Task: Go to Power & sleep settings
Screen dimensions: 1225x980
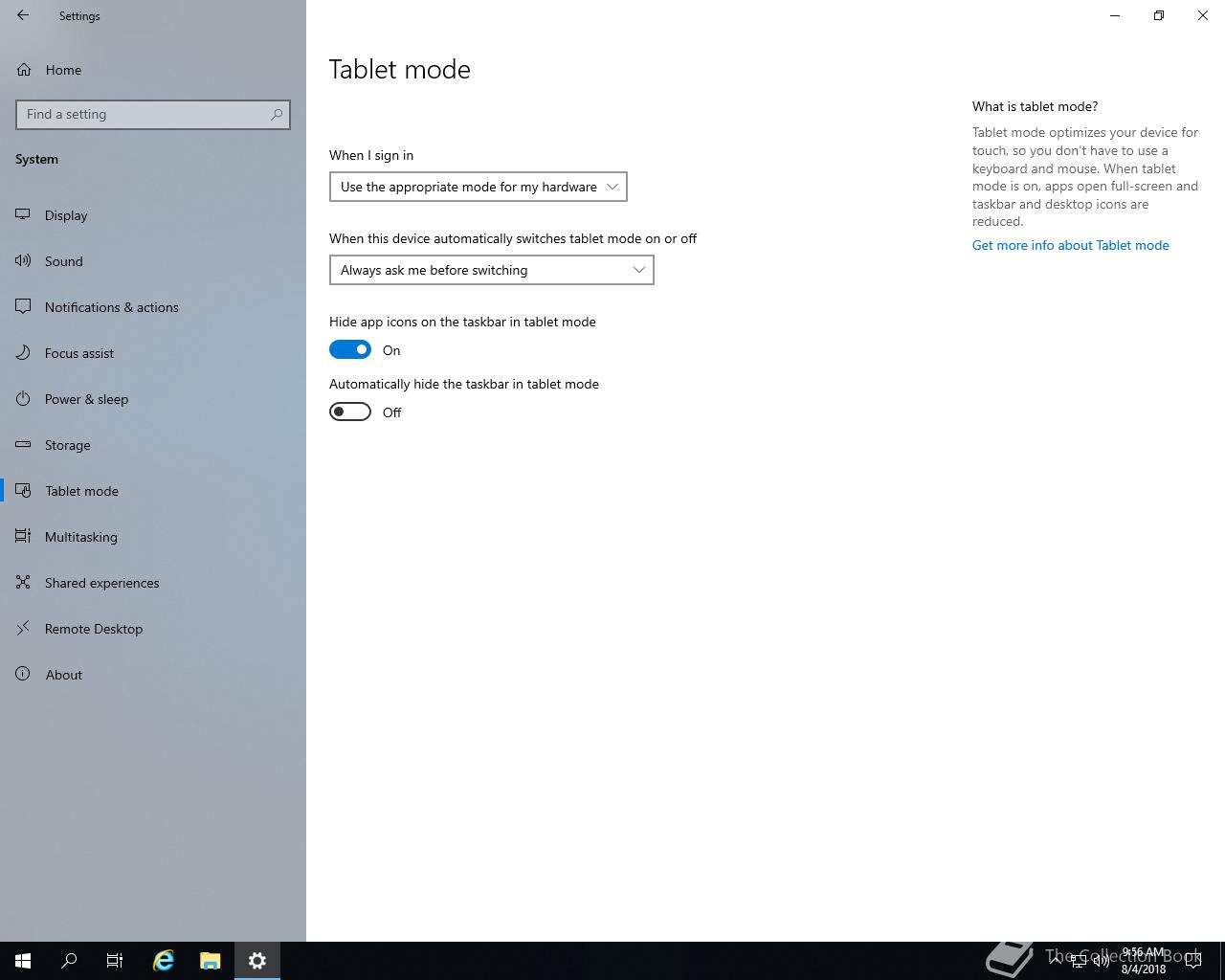Action: tap(153, 399)
